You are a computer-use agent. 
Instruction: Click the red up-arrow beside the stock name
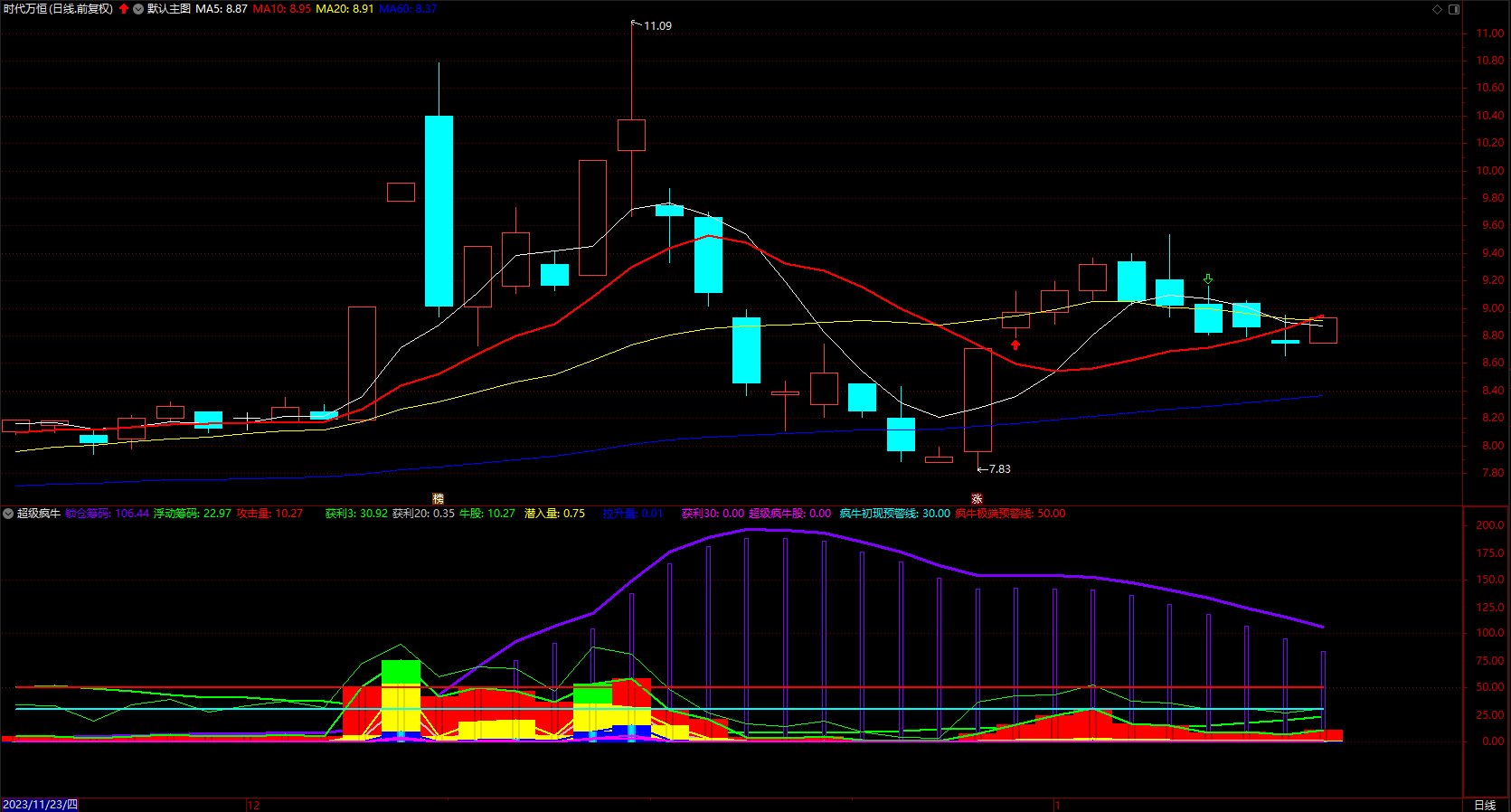(123, 9)
